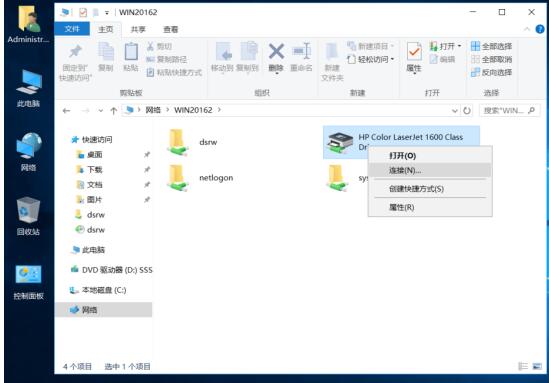Switch to details view icon
Viewport: 549px width, 383px height.
point(523,367)
